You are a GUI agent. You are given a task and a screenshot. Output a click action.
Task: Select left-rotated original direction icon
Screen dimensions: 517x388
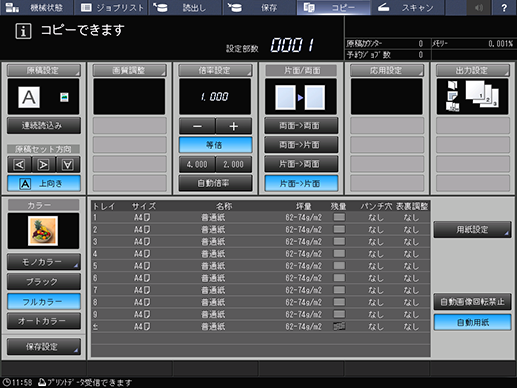[19, 165]
